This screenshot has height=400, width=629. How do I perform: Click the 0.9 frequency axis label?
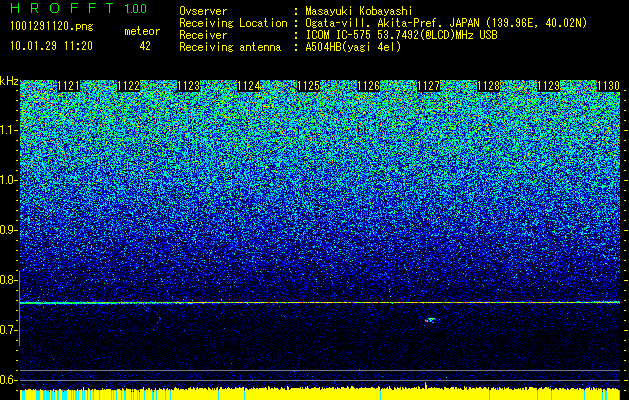[x=9, y=230]
